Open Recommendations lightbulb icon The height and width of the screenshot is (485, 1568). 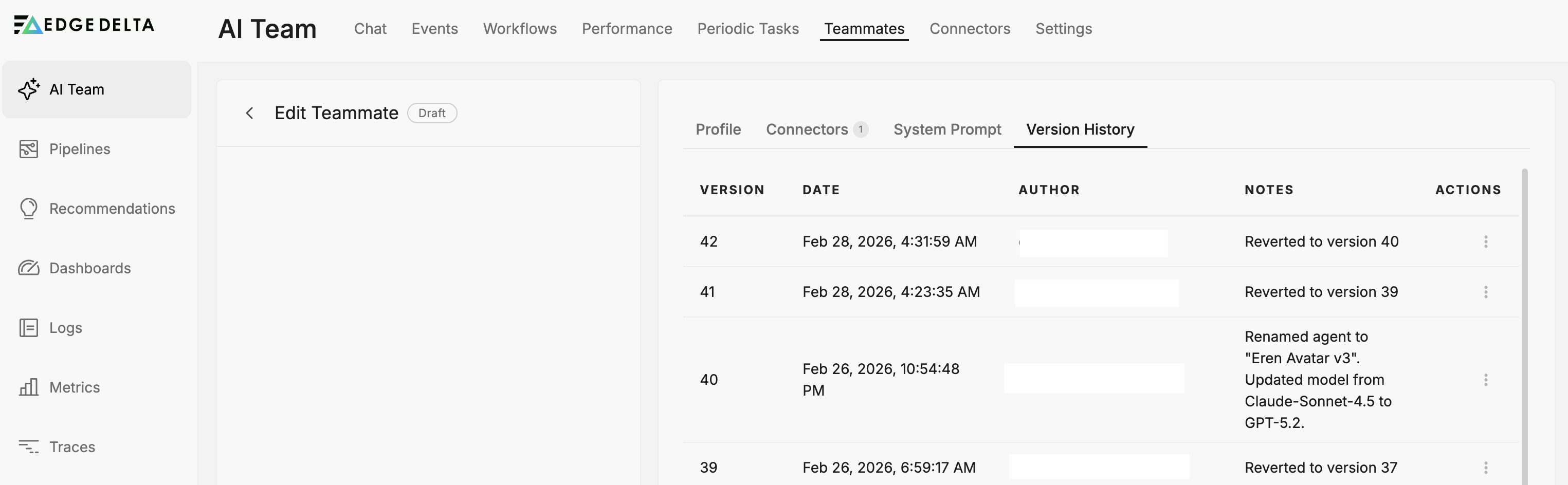29,209
